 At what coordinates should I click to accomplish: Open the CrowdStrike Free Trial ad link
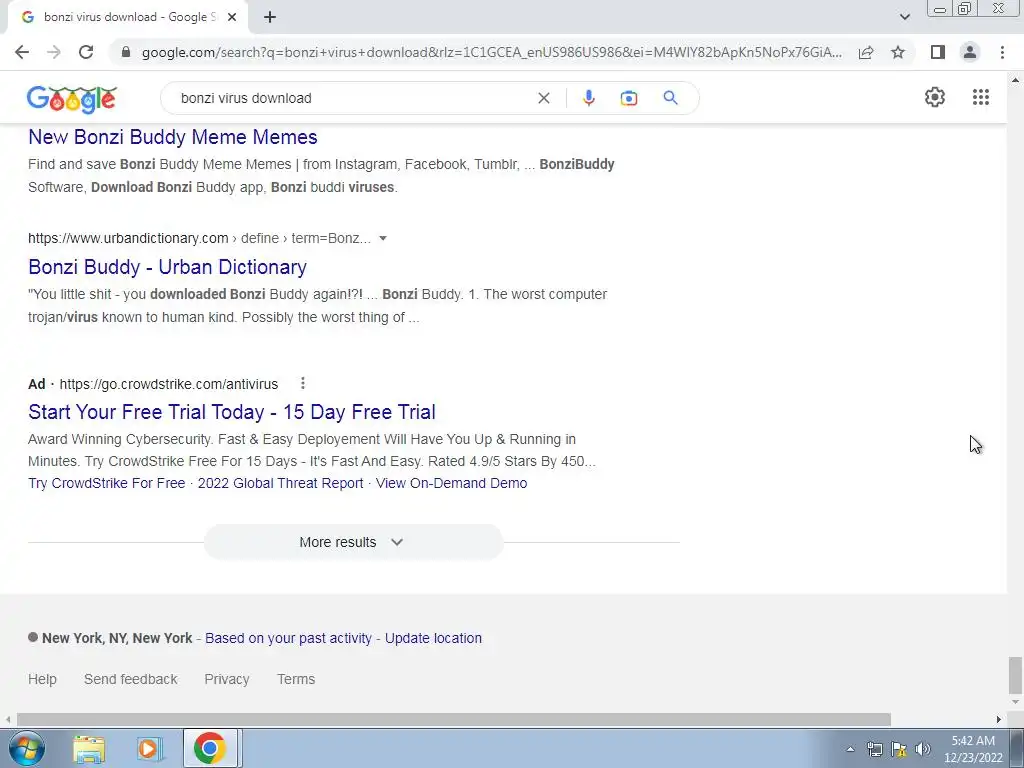coord(232,411)
